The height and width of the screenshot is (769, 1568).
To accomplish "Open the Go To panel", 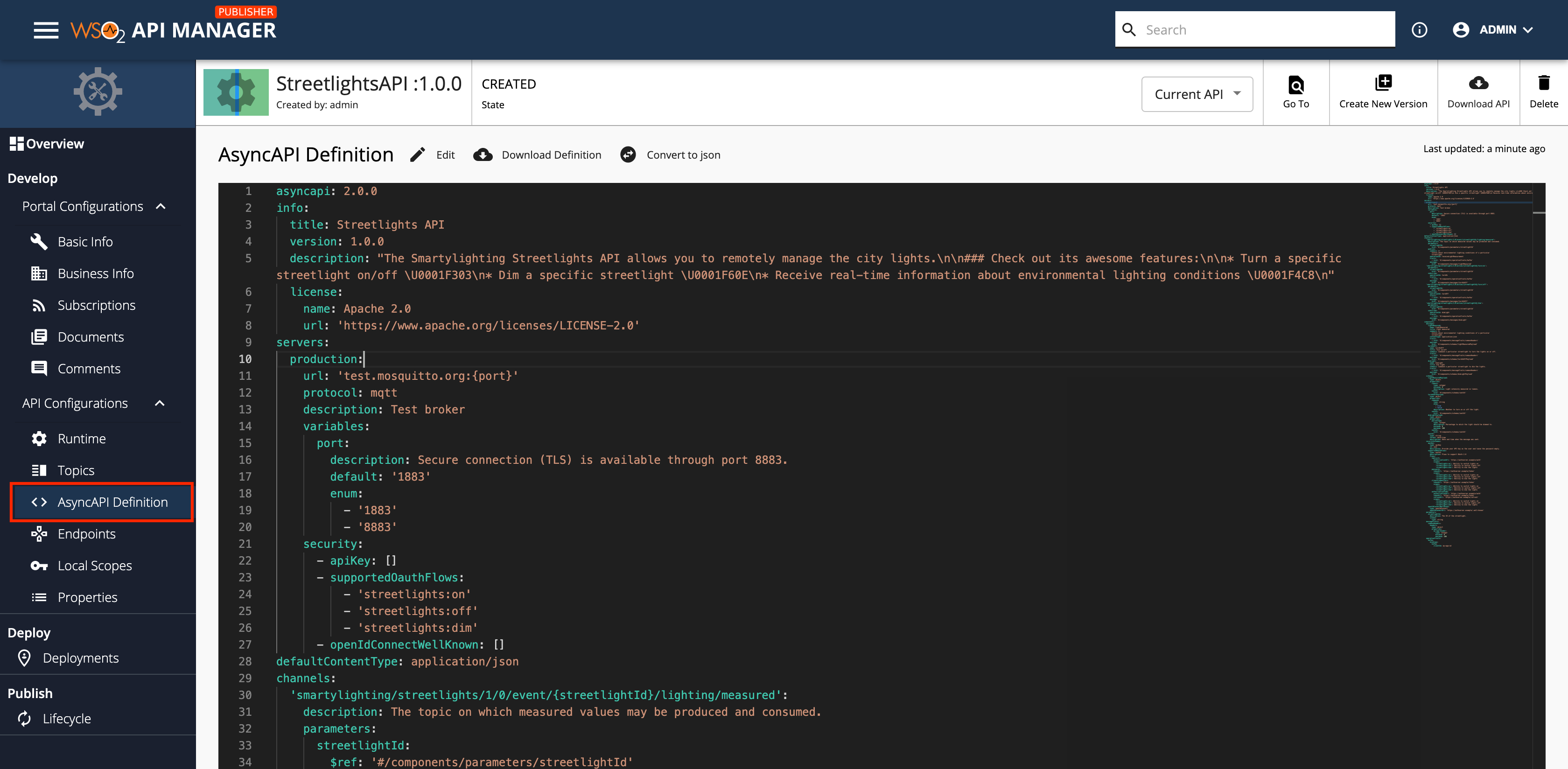I will coord(1296,91).
